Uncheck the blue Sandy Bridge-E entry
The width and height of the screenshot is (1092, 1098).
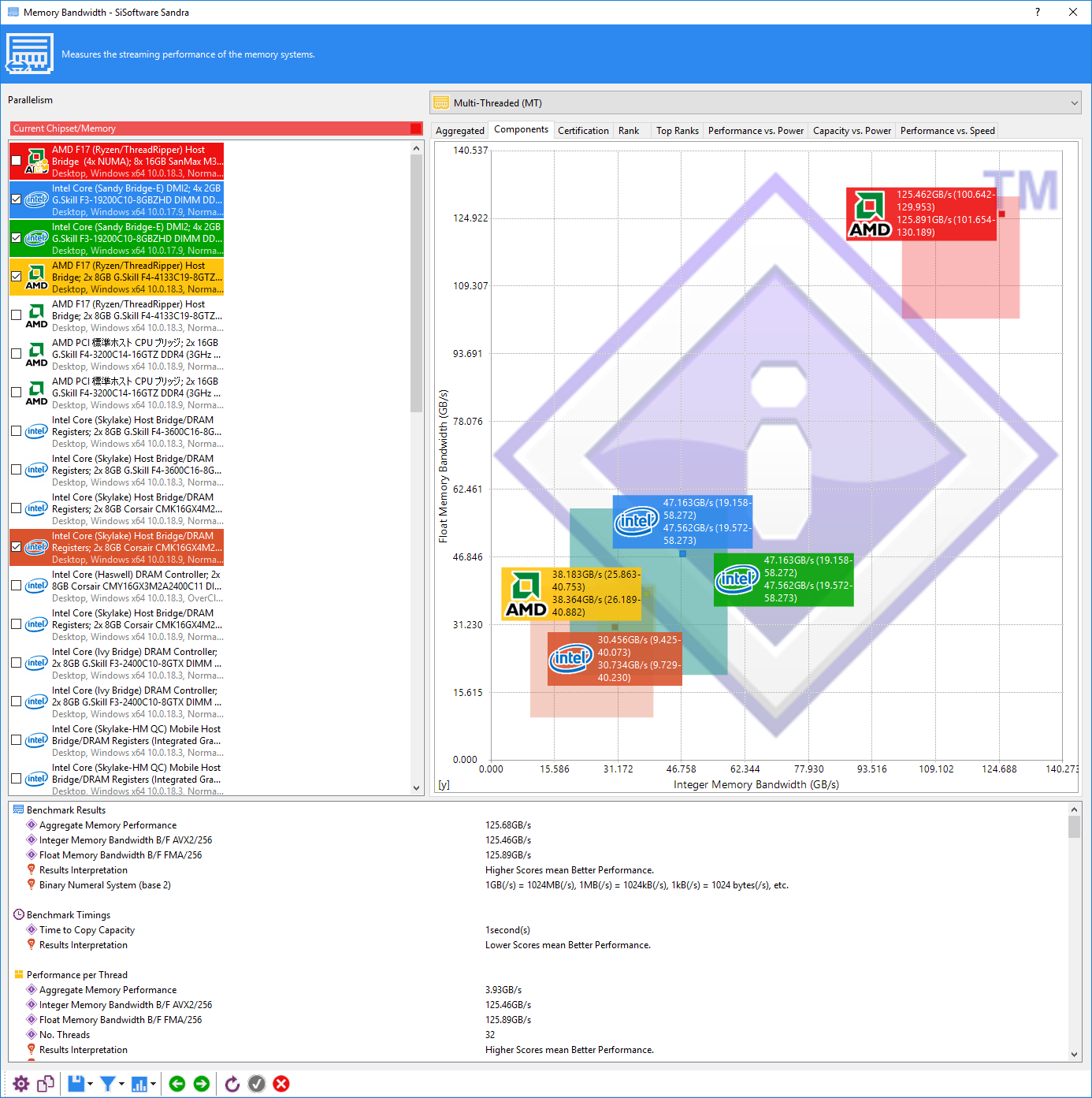click(x=17, y=199)
